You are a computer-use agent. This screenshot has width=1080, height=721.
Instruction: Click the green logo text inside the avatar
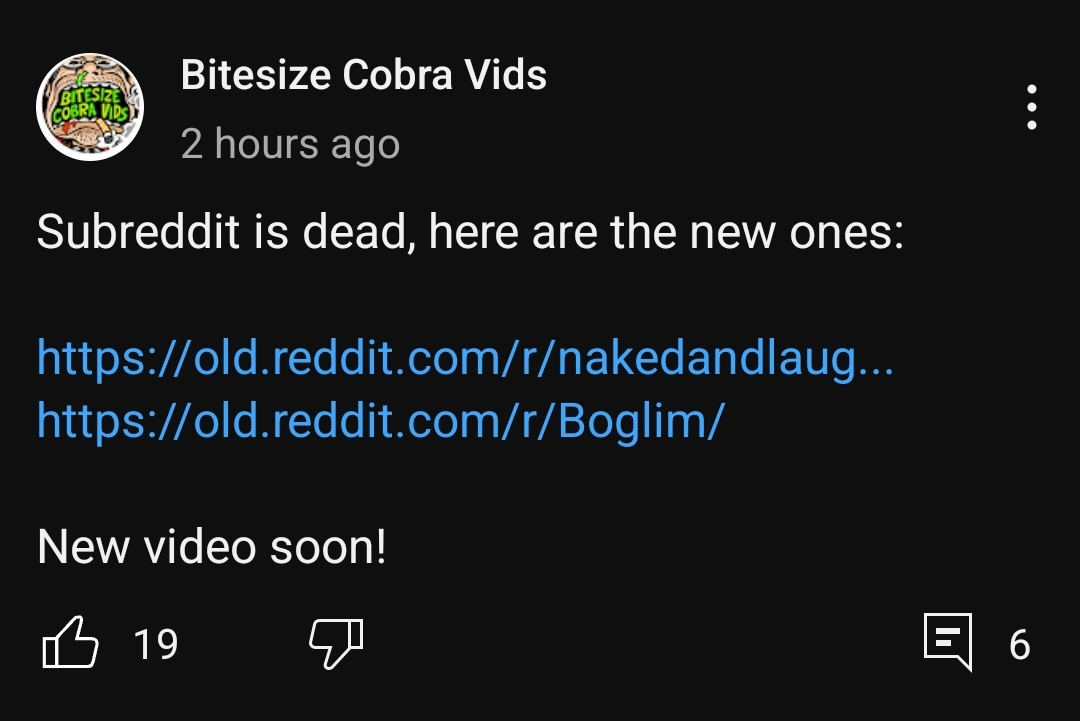point(90,105)
